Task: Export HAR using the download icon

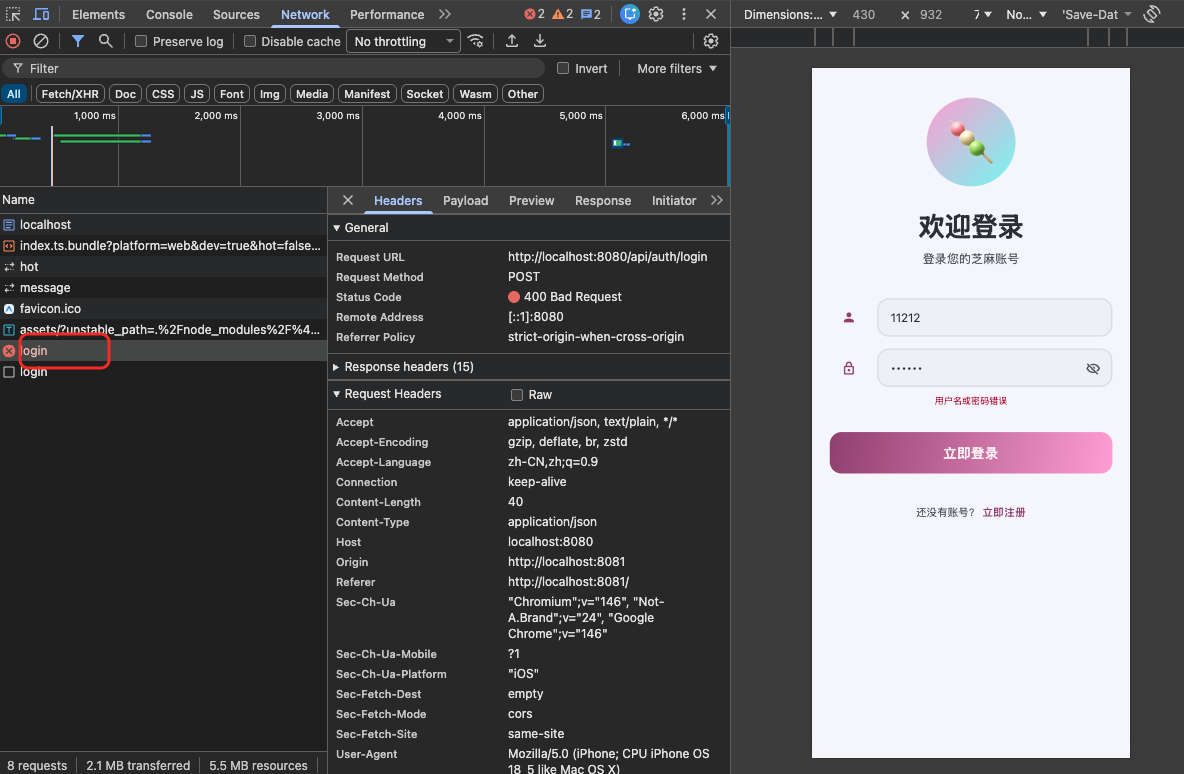Action: (x=540, y=42)
